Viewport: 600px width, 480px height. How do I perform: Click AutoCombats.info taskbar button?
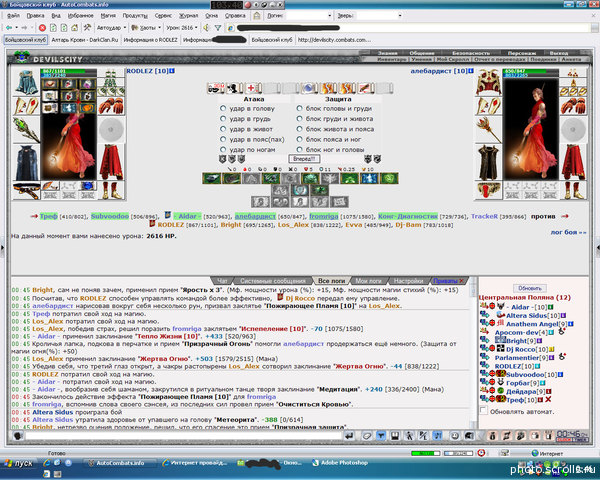(x=120, y=463)
